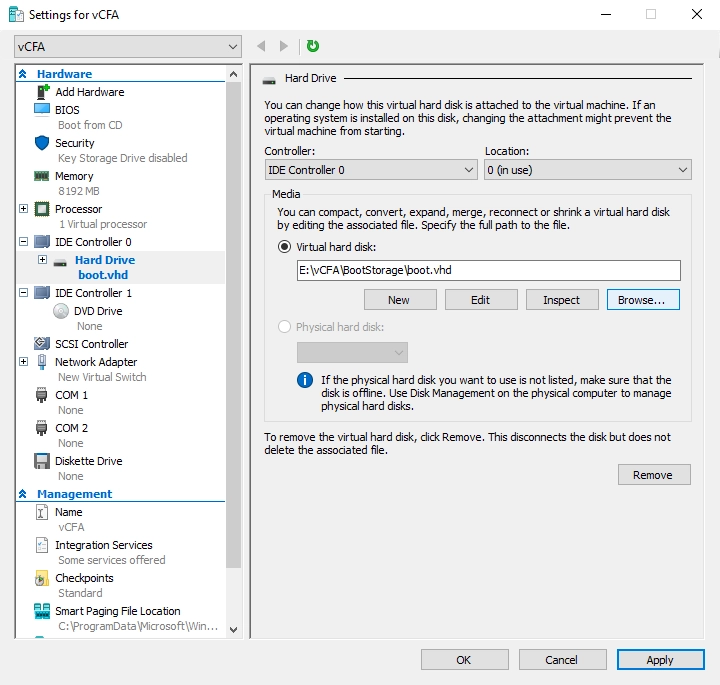This screenshot has width=720, height=685.
Task: Click the 'boot.vhd' label in tree
Action: [103, 275]
